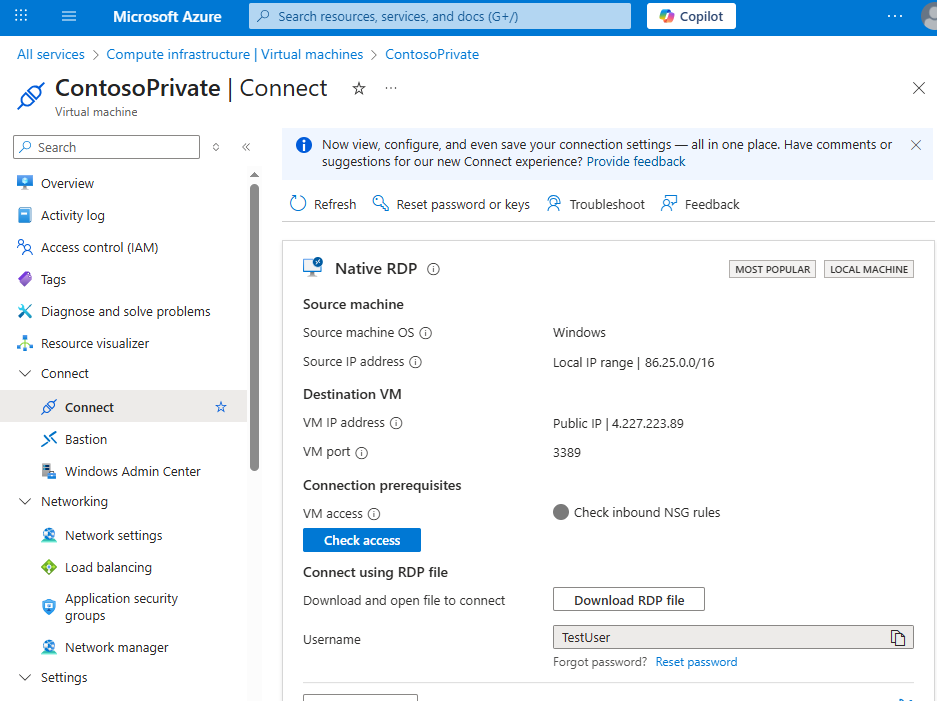The image size is (937, 701).
Task: Click the LOCAL MACHINE badge
Action: pos(869,270)
